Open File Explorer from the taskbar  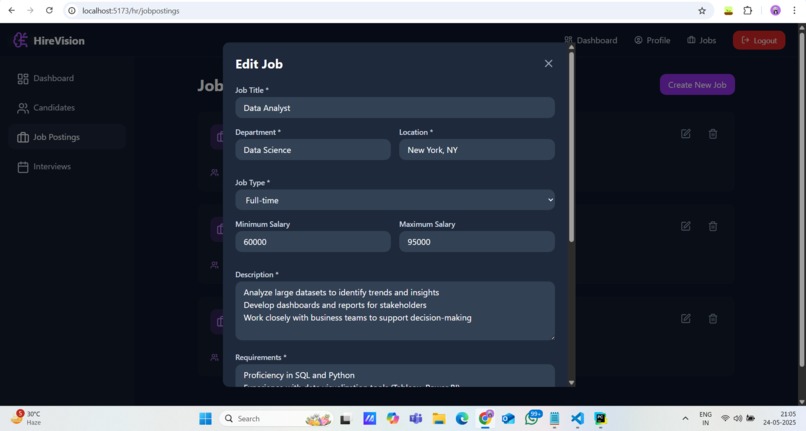438,419
